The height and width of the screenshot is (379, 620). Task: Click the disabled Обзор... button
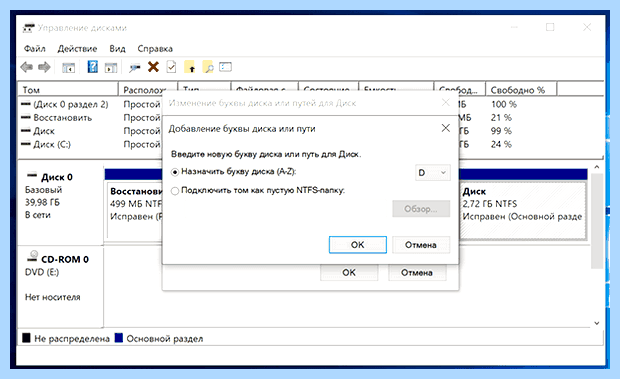pos(421,209)
